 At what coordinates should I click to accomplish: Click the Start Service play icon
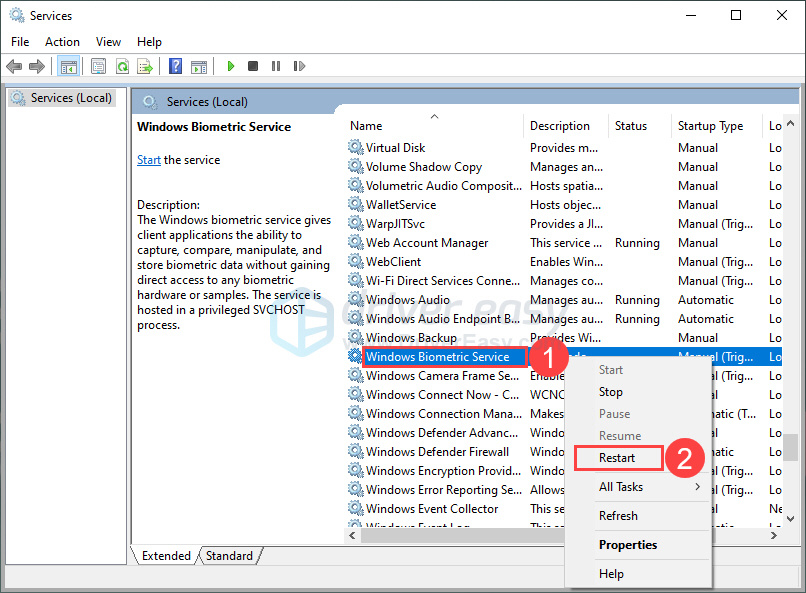230,66
